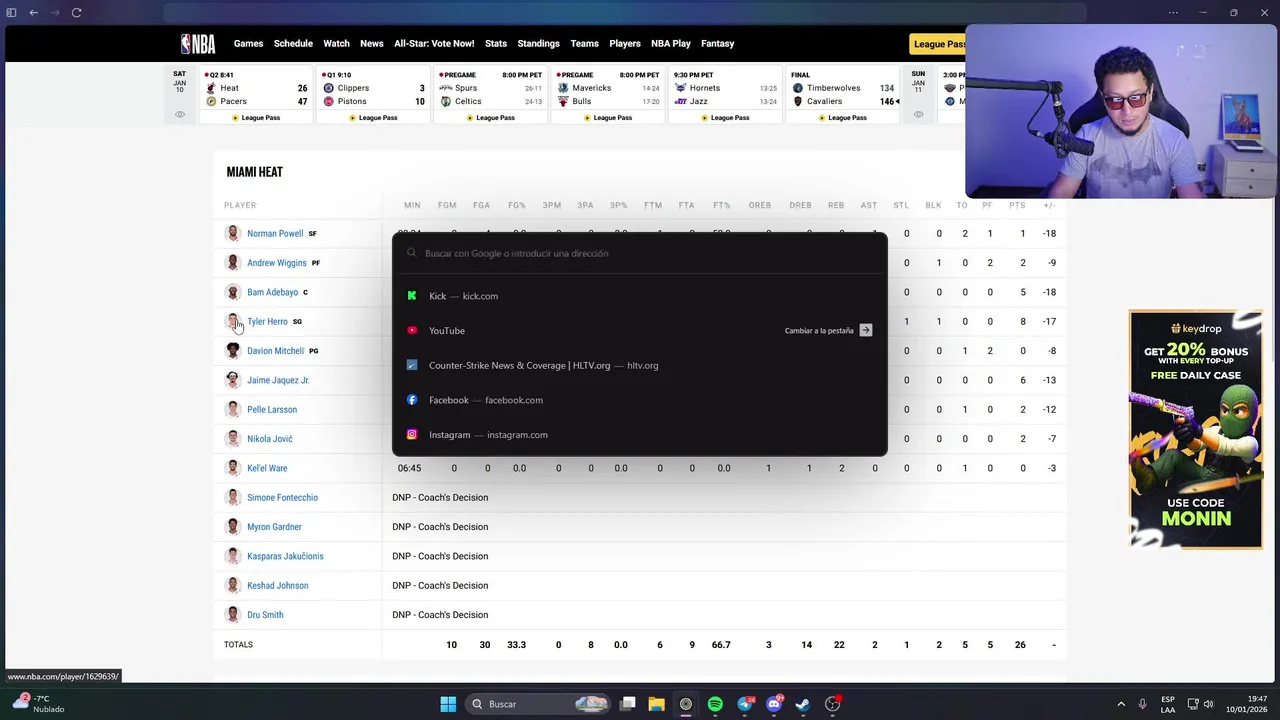Click the Timberwolves logo in scoreboard

(x=798, y=88)
